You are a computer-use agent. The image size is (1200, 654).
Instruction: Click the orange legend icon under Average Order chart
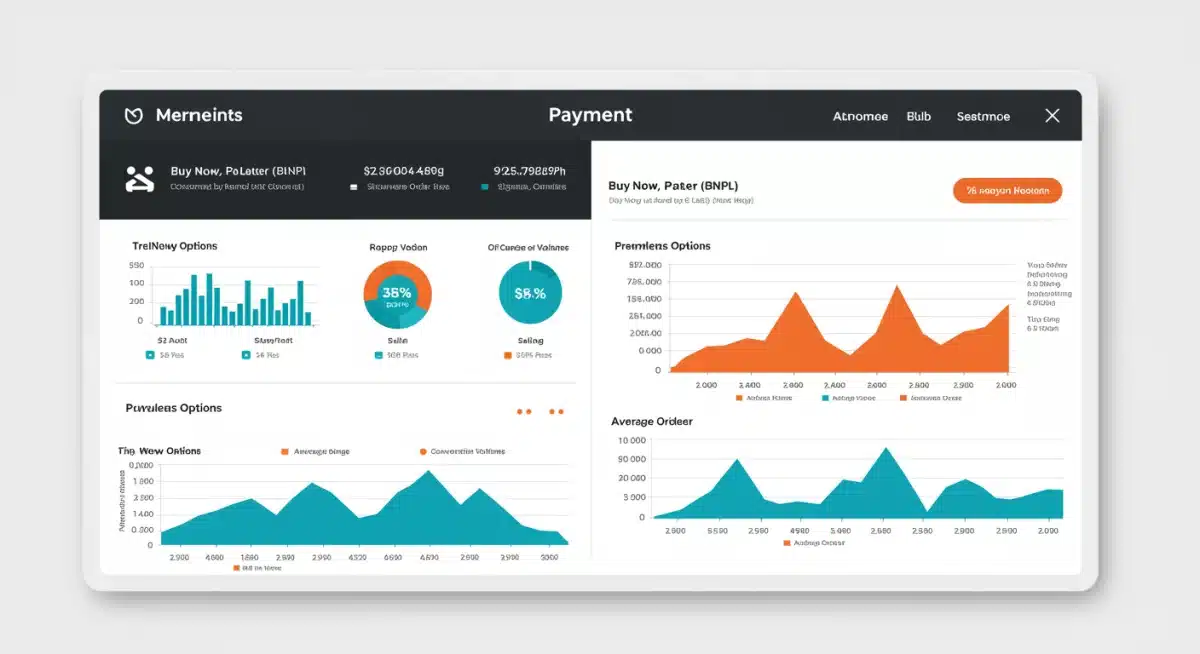[790, 543]
